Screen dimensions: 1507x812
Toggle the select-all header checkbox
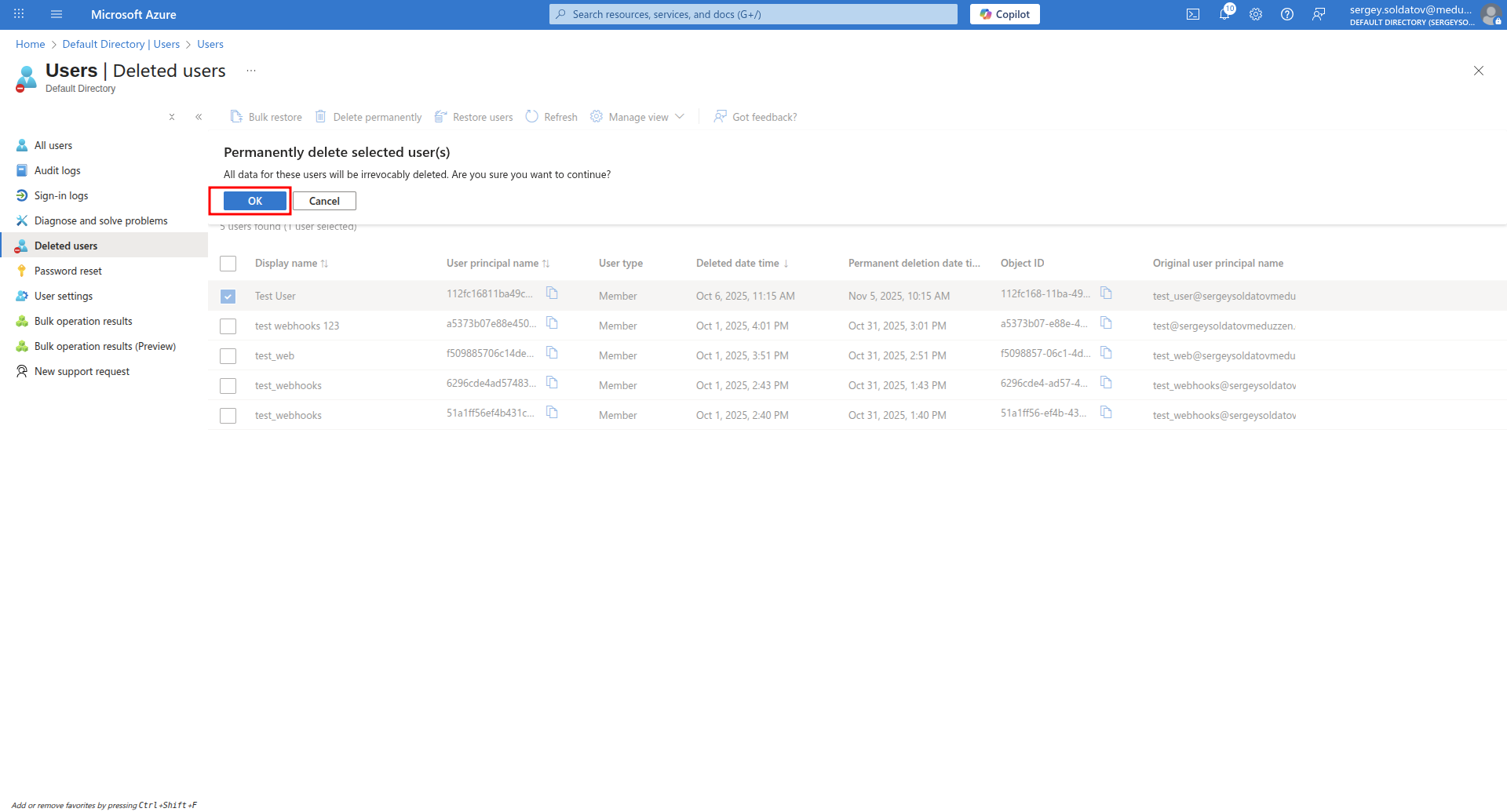click(x=228, y=264)
